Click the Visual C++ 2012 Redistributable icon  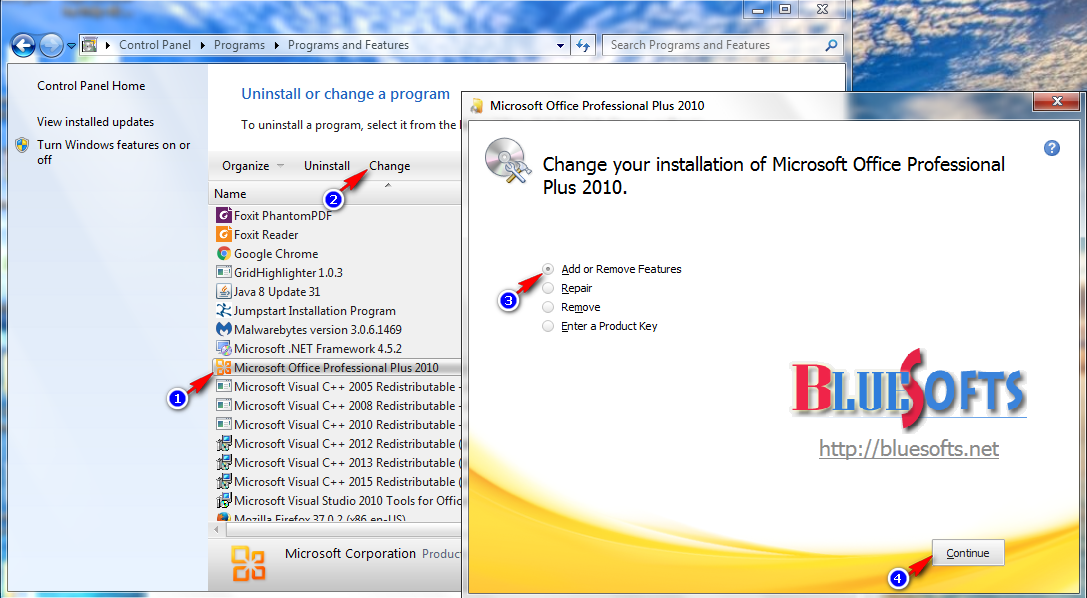coord(223,443)
